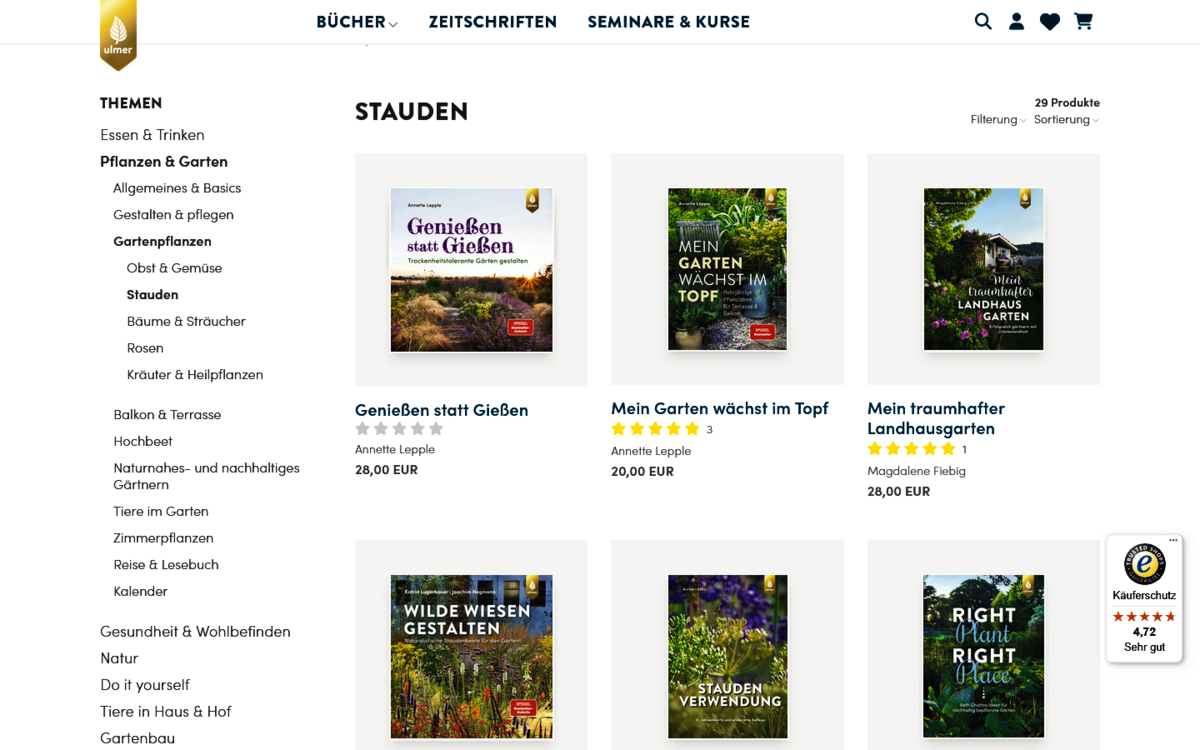The width and height of the screenshot is (1200, 750).
Task: Open the Filterung dropdown
Action: (997, 120)
